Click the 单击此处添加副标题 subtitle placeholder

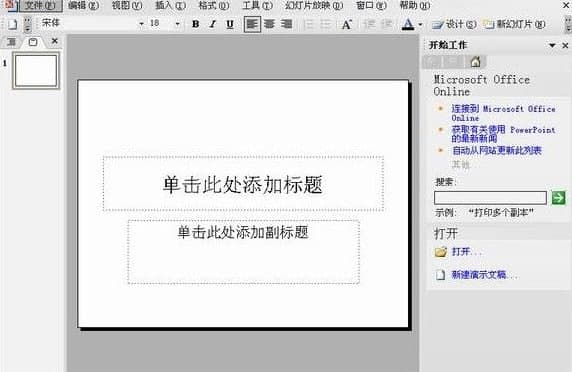(244, 252)
